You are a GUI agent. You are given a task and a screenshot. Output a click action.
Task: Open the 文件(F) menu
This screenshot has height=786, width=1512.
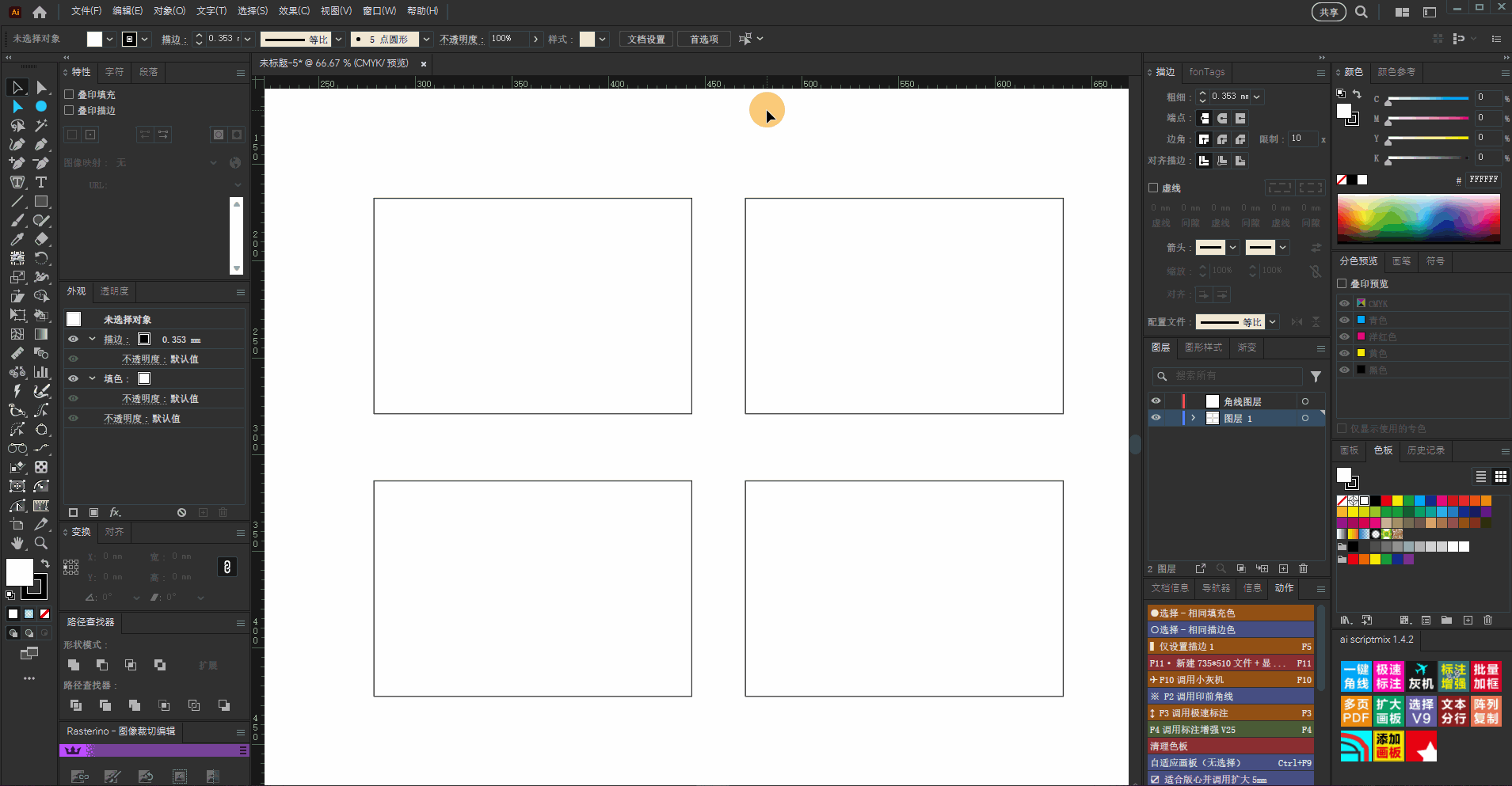point(86,11)
